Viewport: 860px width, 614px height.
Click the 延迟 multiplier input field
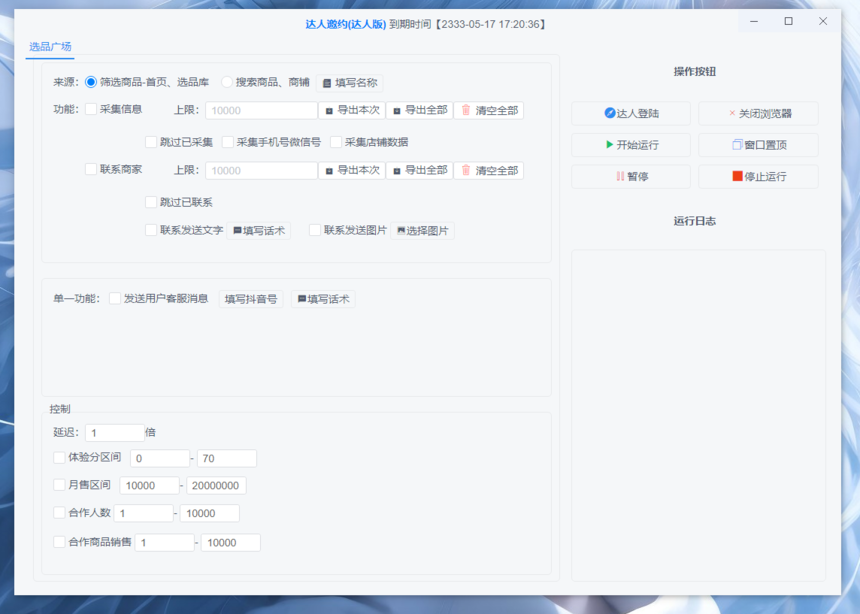115,433
